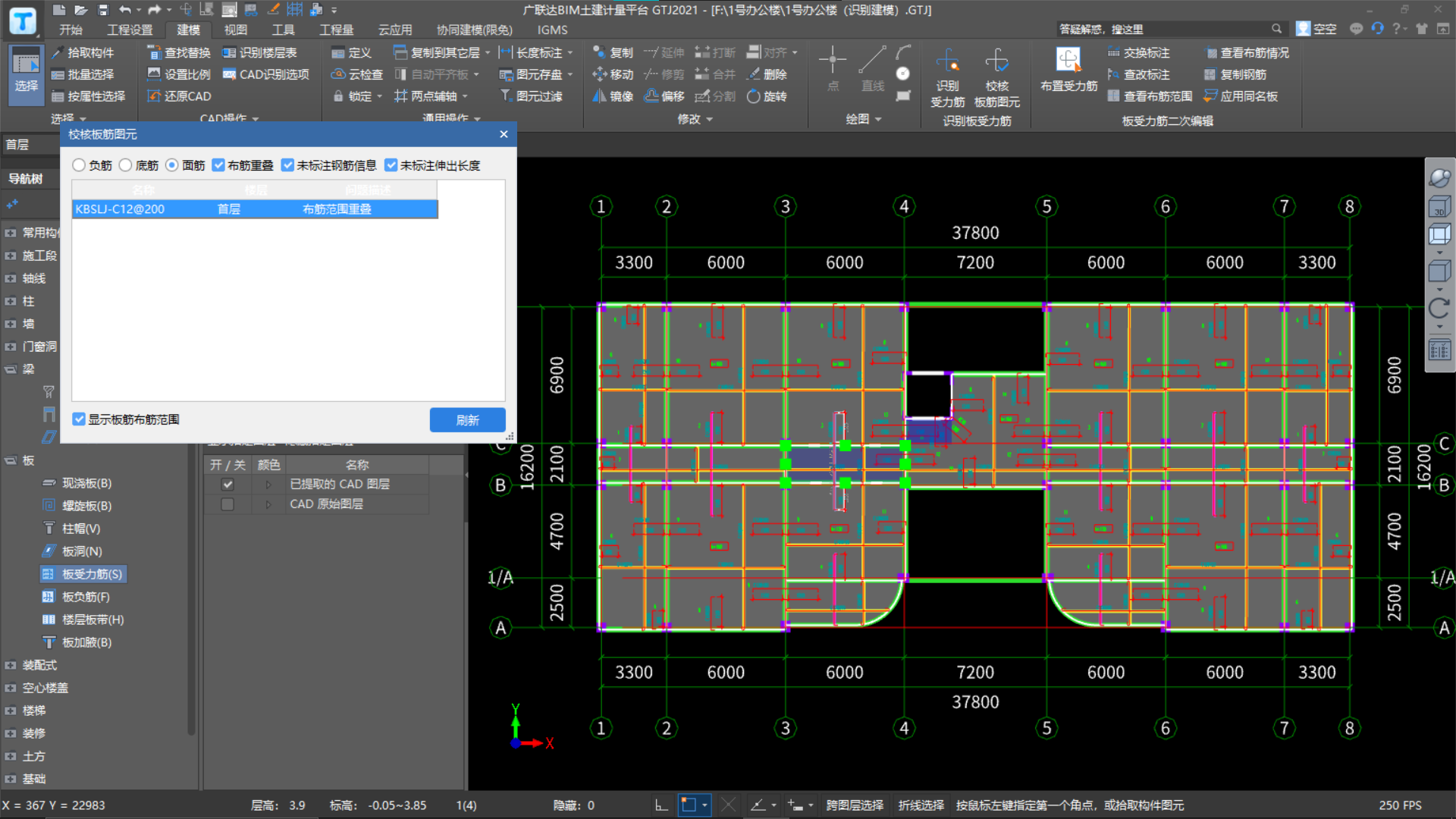
Task: Click the 定义 define tool
Action: [x=351, y=52]
